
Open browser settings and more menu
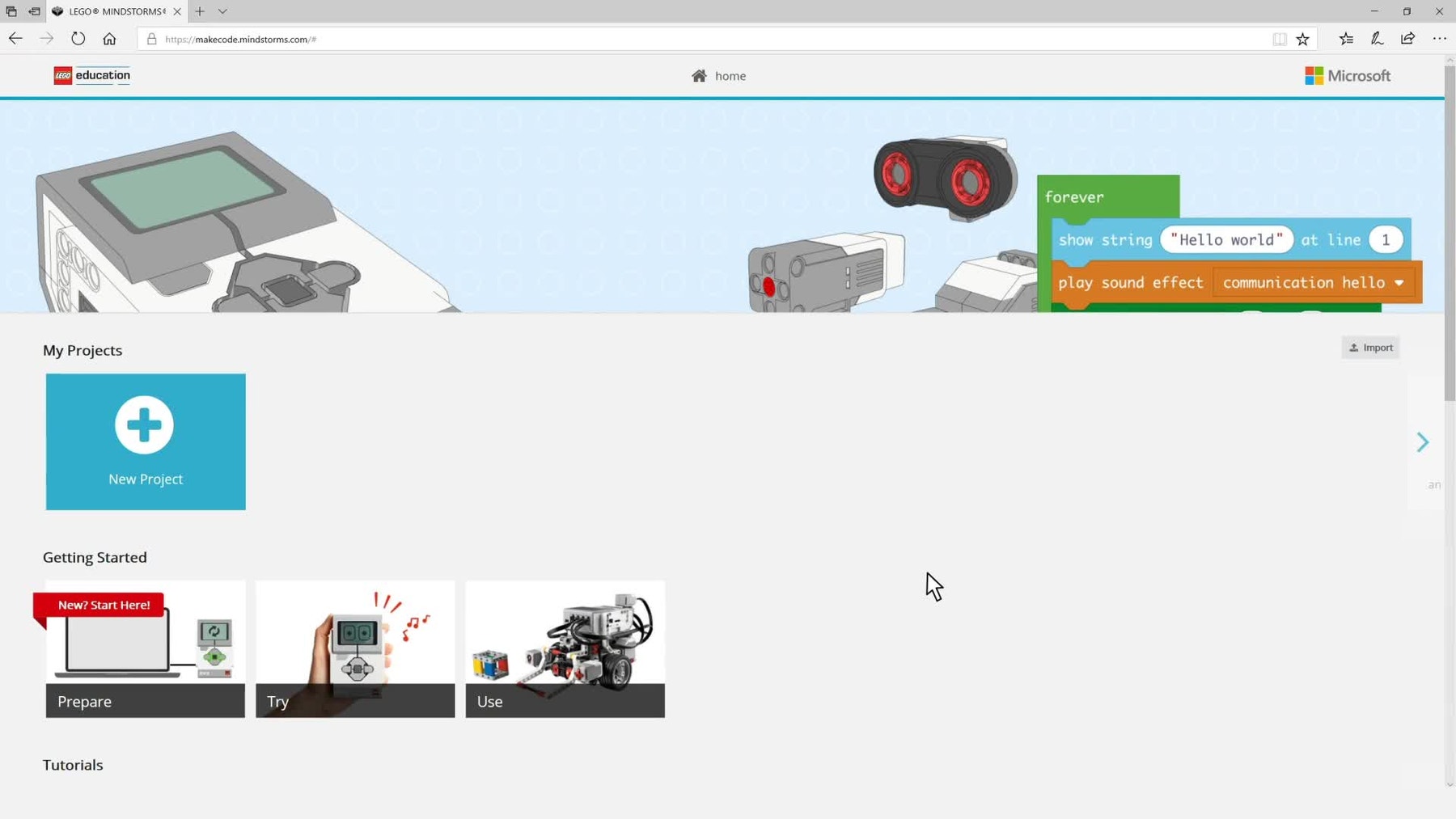coord(1439,39)
